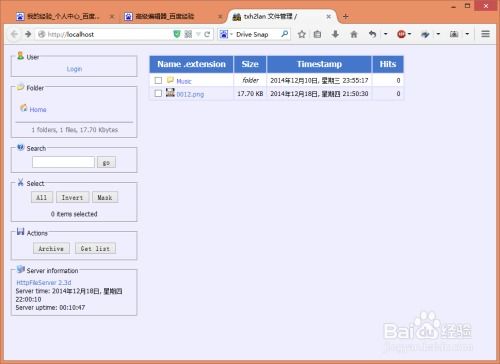Click the '17.70 KB' size cell
The width and height of the screenshot is (500, 364).
tap(250, 94)
